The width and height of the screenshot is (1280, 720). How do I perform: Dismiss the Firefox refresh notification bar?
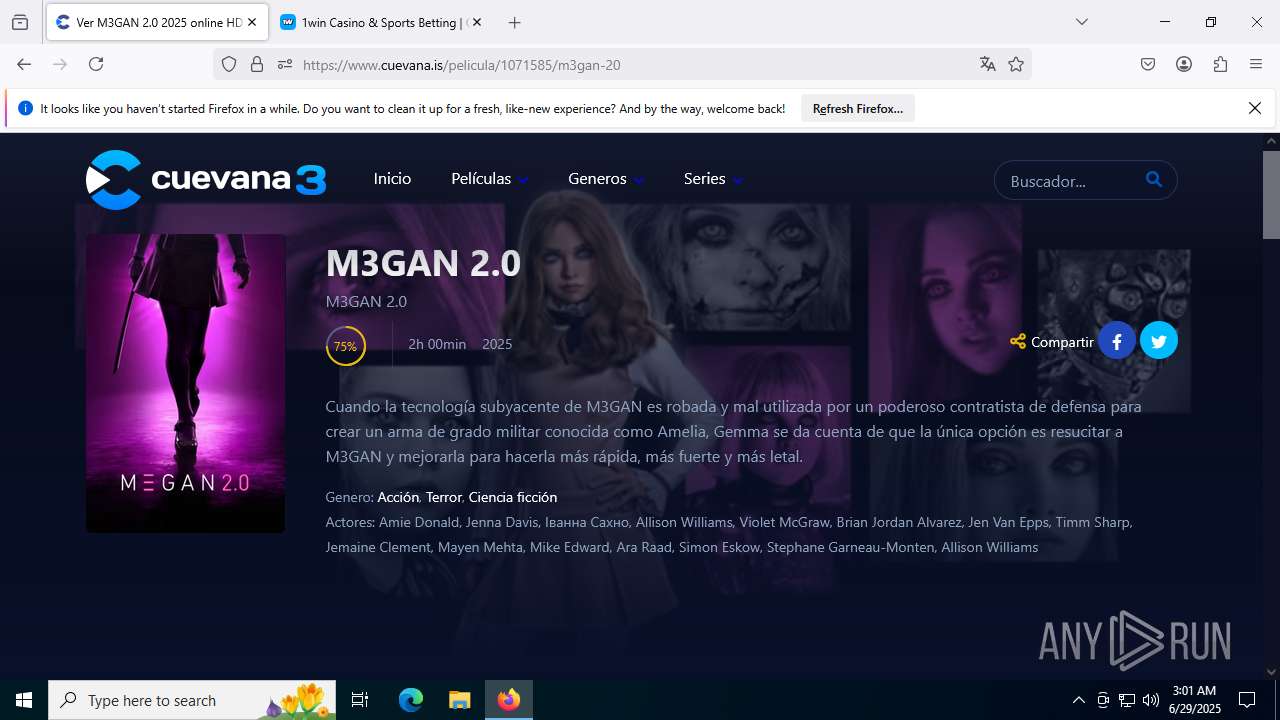(1255, 108)
